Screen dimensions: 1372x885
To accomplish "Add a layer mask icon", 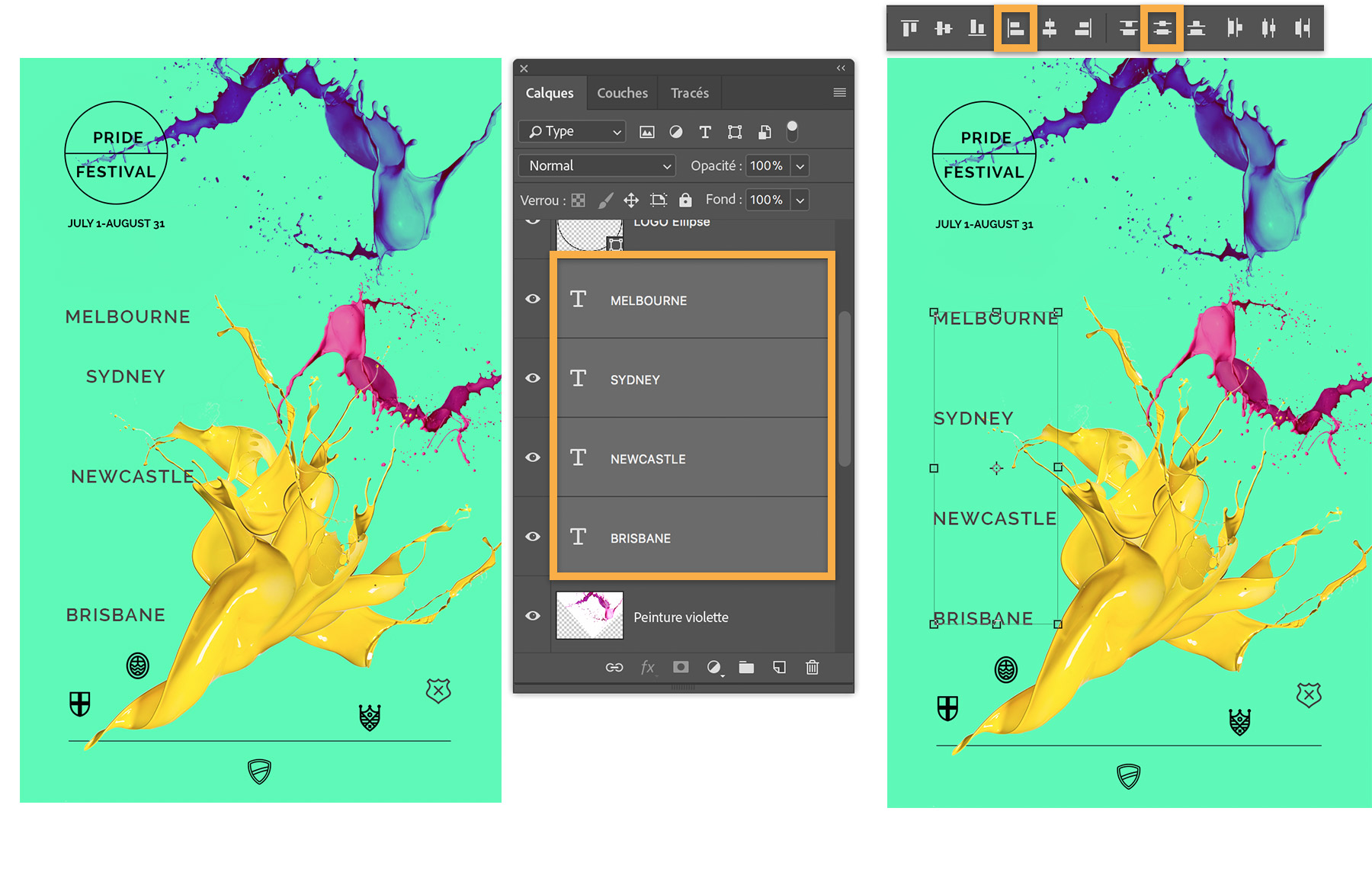I will click(x=681, y=667).
